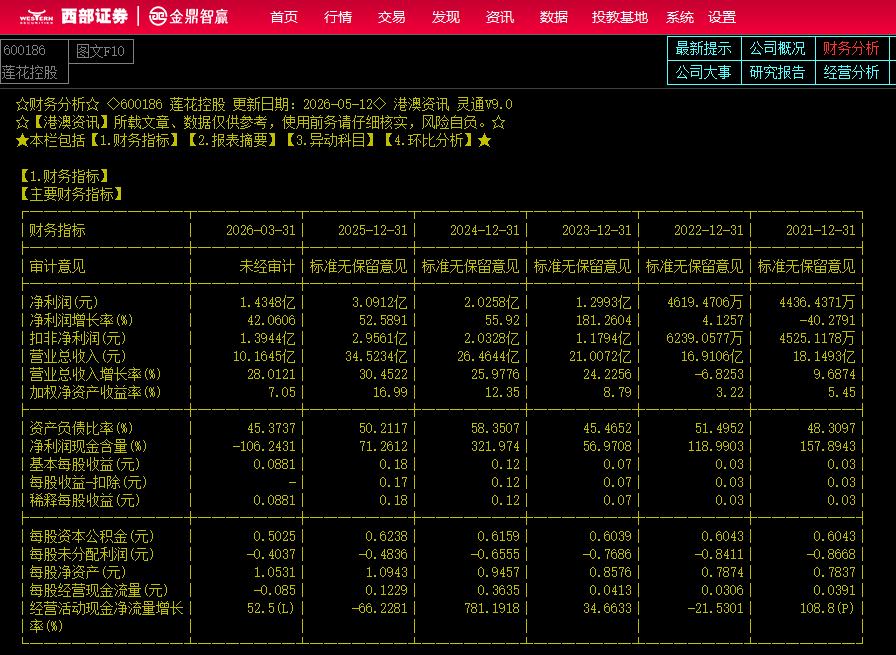The image size is (896, 655).
Task: Click the 审计意见 row label
Action: pyautogui.click(x=57, y=266)
